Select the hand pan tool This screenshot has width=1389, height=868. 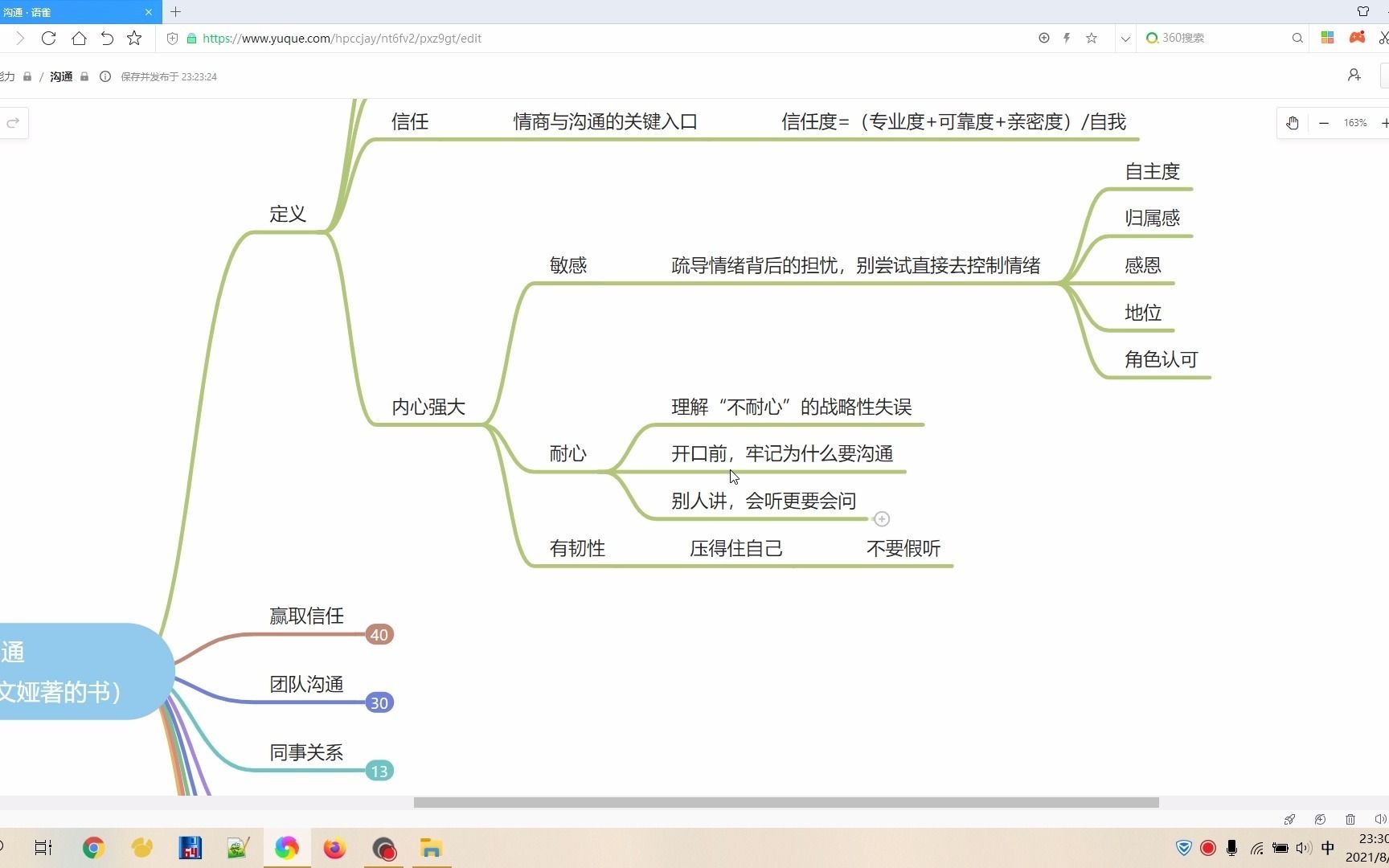coord(1293,123)
